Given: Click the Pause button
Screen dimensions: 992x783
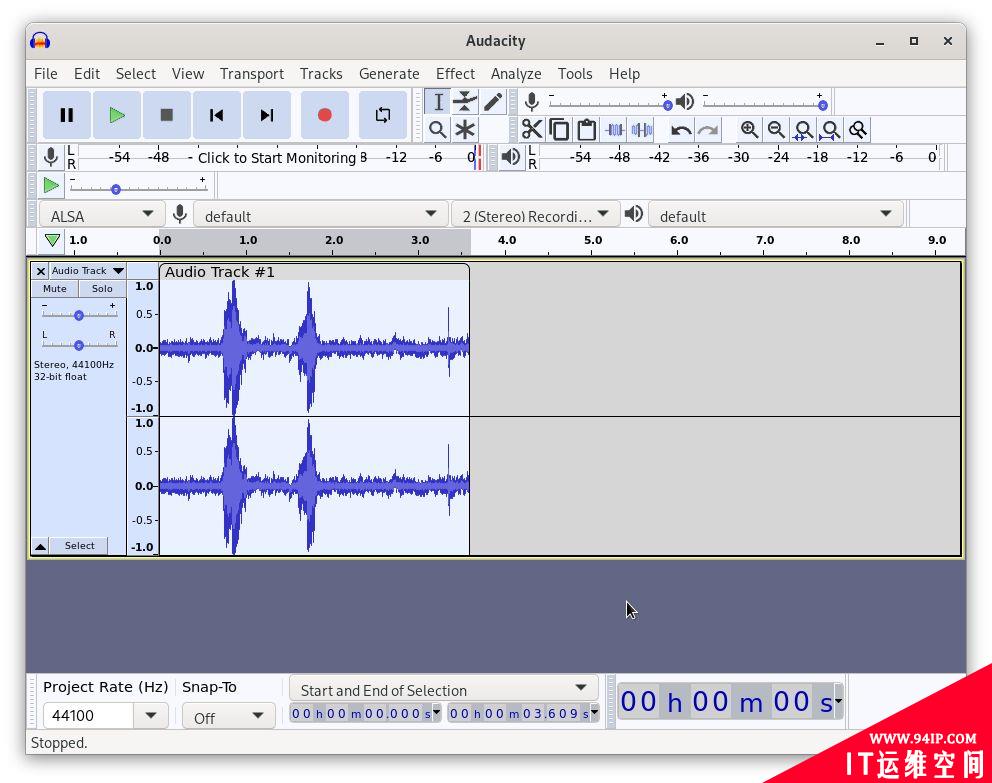Looking at the screenshot, I should pyautogui.click(x=66, y=115).
